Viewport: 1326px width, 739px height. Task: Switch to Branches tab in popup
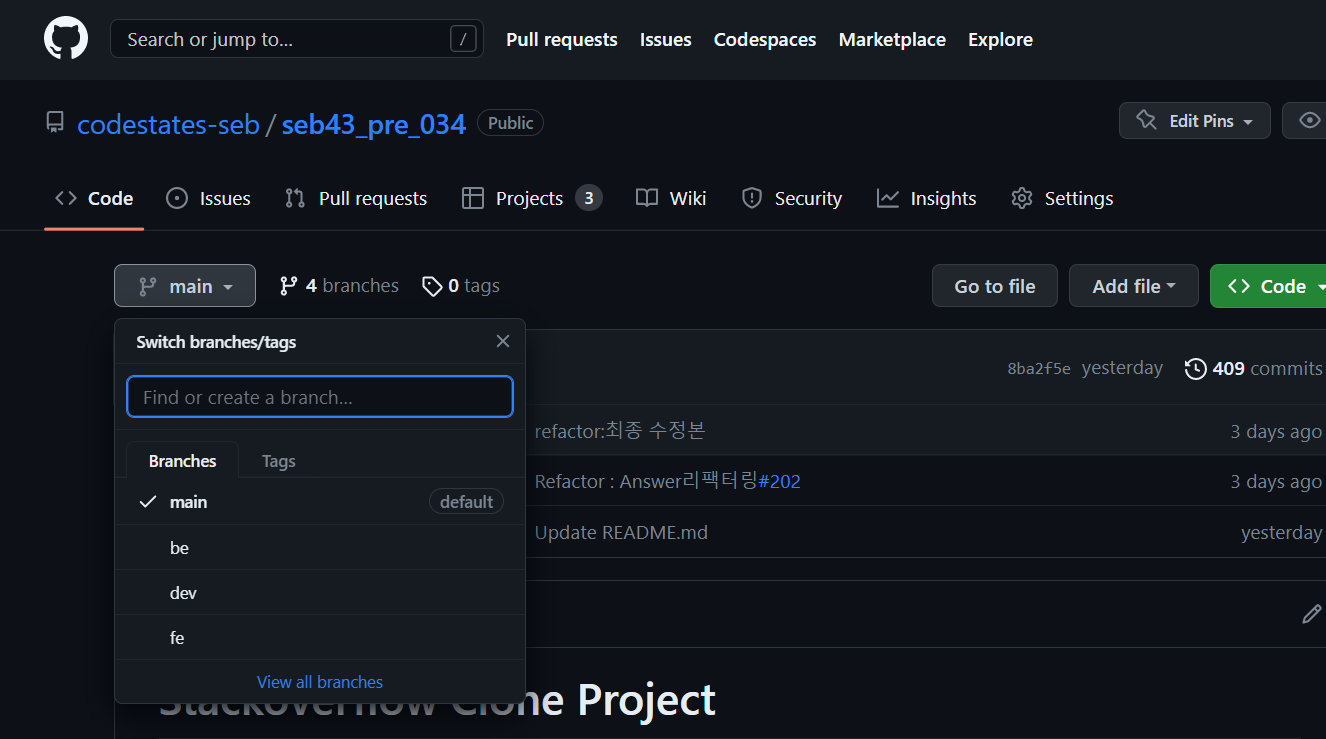[x=182, y=461]
